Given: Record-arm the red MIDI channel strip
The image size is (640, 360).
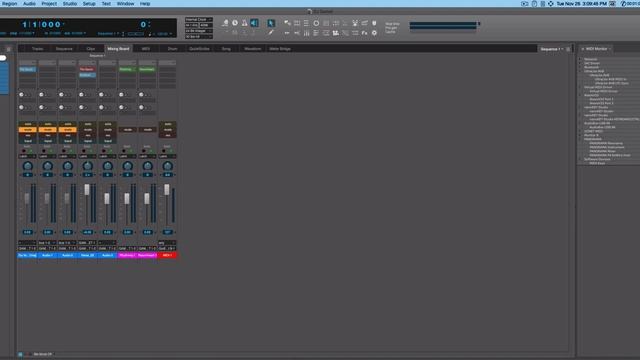Looking at the screenshot, I should pos(167,136).
